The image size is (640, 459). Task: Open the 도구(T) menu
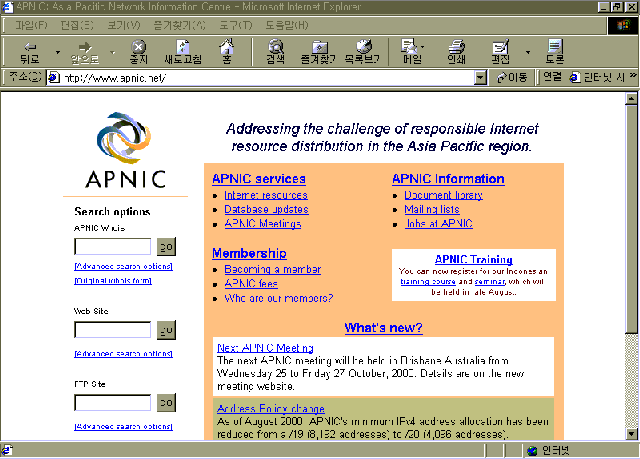click(x=236, y=25)
